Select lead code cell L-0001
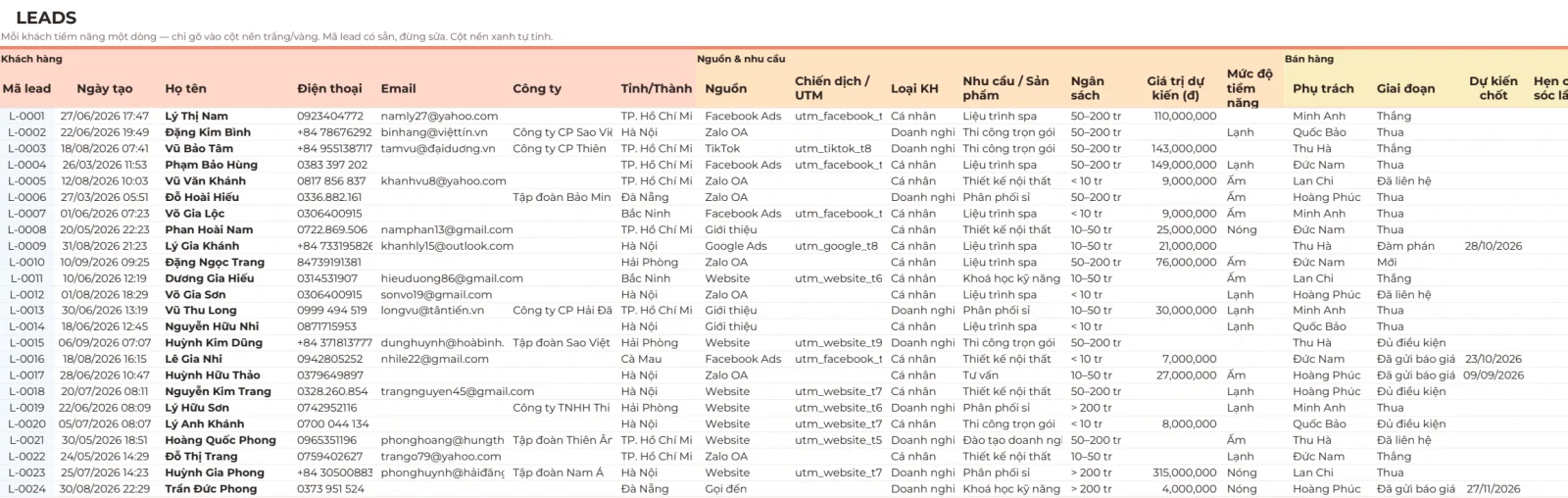This screenshot has height=498, width=1568. 26,116
